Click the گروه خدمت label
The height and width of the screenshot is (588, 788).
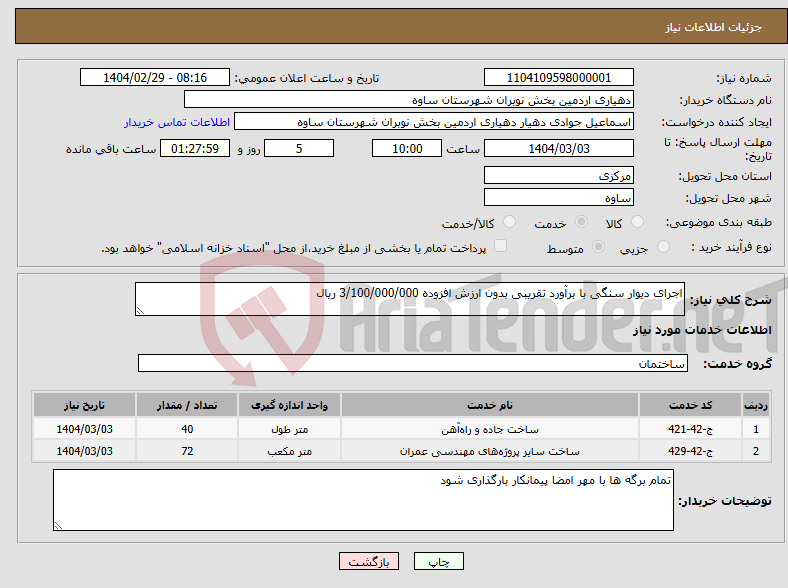pyautogui.click(x=737, y=364)
